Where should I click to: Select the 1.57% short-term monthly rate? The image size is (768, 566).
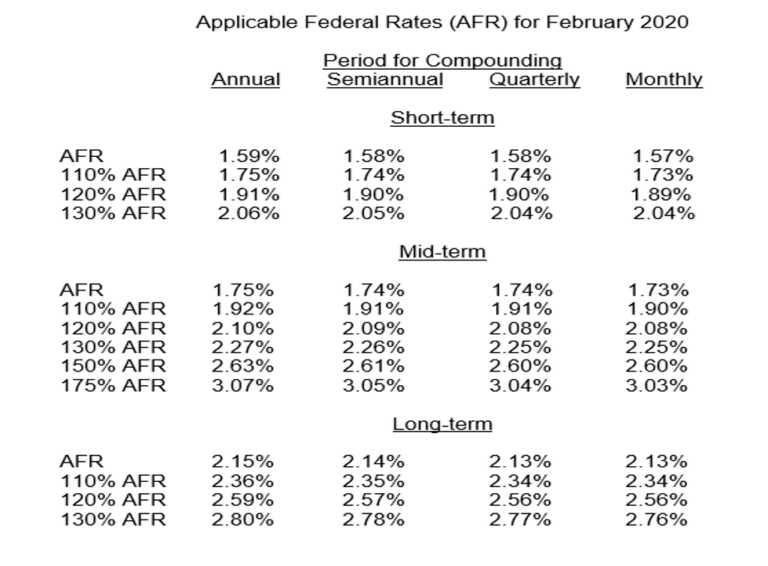(663, 157)
